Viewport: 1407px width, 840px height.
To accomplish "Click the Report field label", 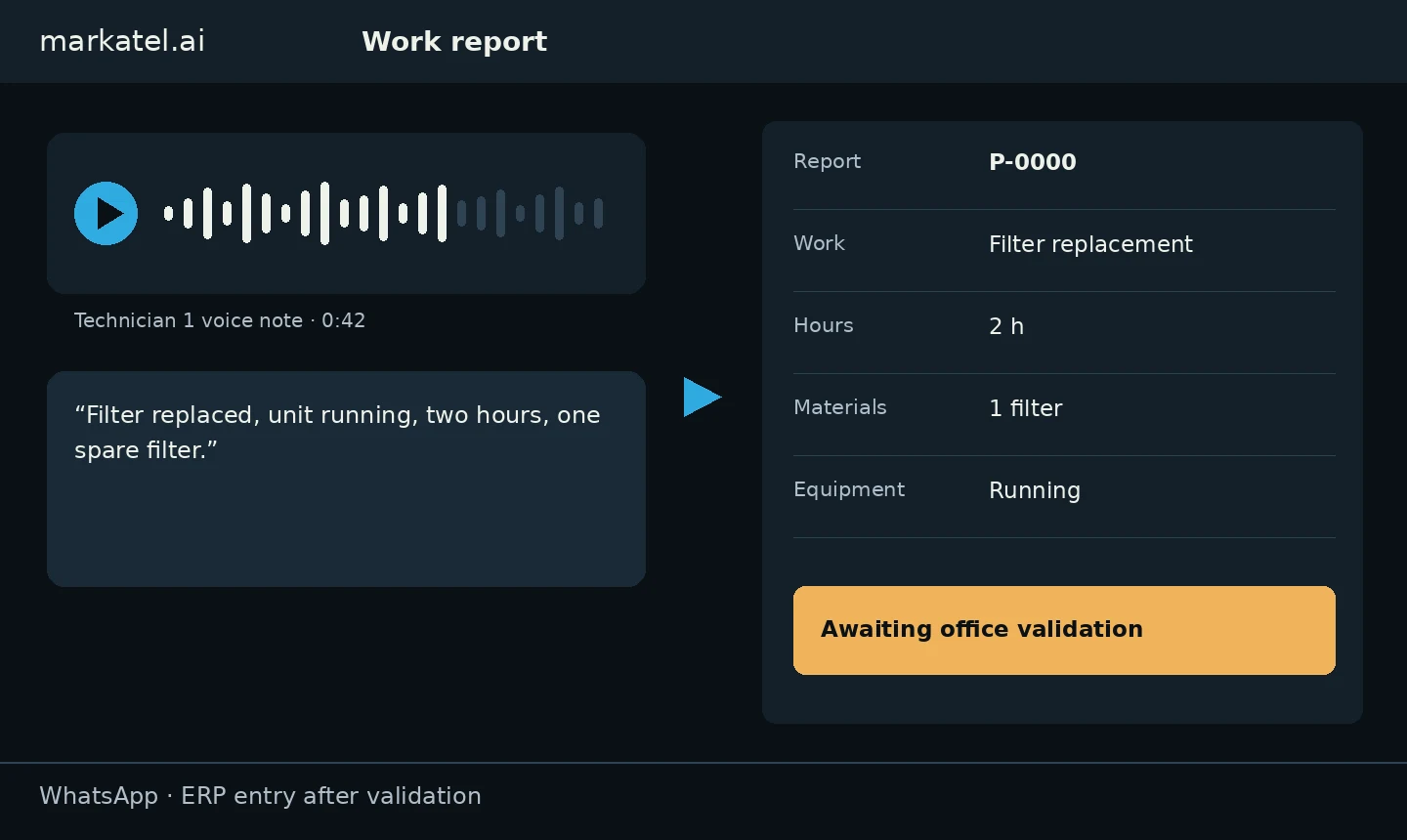I will tap(827, 161).
